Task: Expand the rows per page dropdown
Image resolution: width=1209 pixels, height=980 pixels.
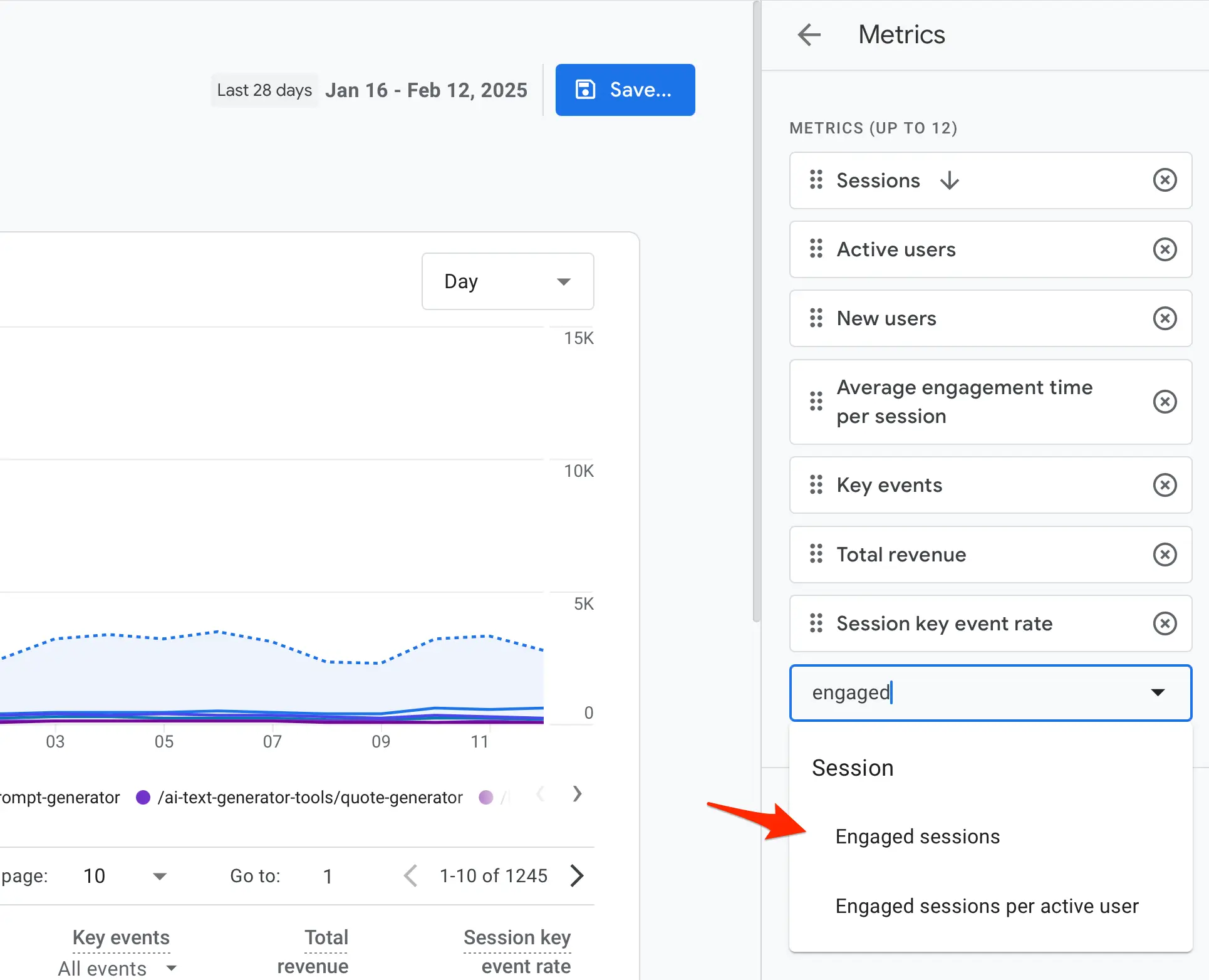Action: (160, 876)
